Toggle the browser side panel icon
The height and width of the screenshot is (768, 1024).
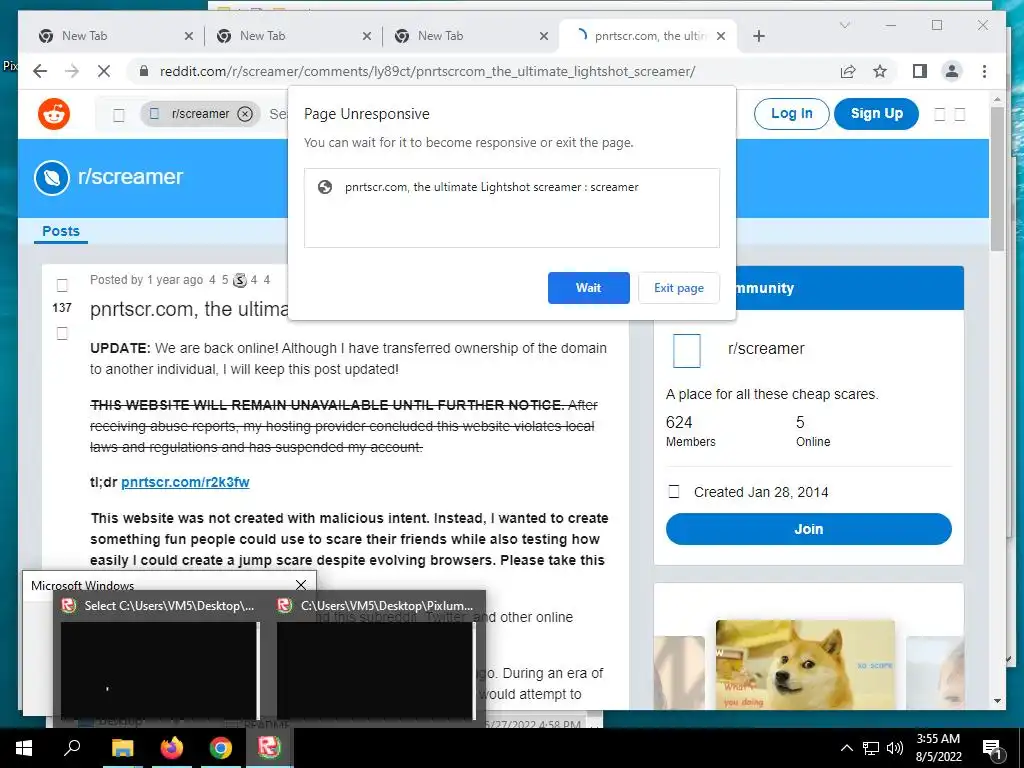[920, 71]
